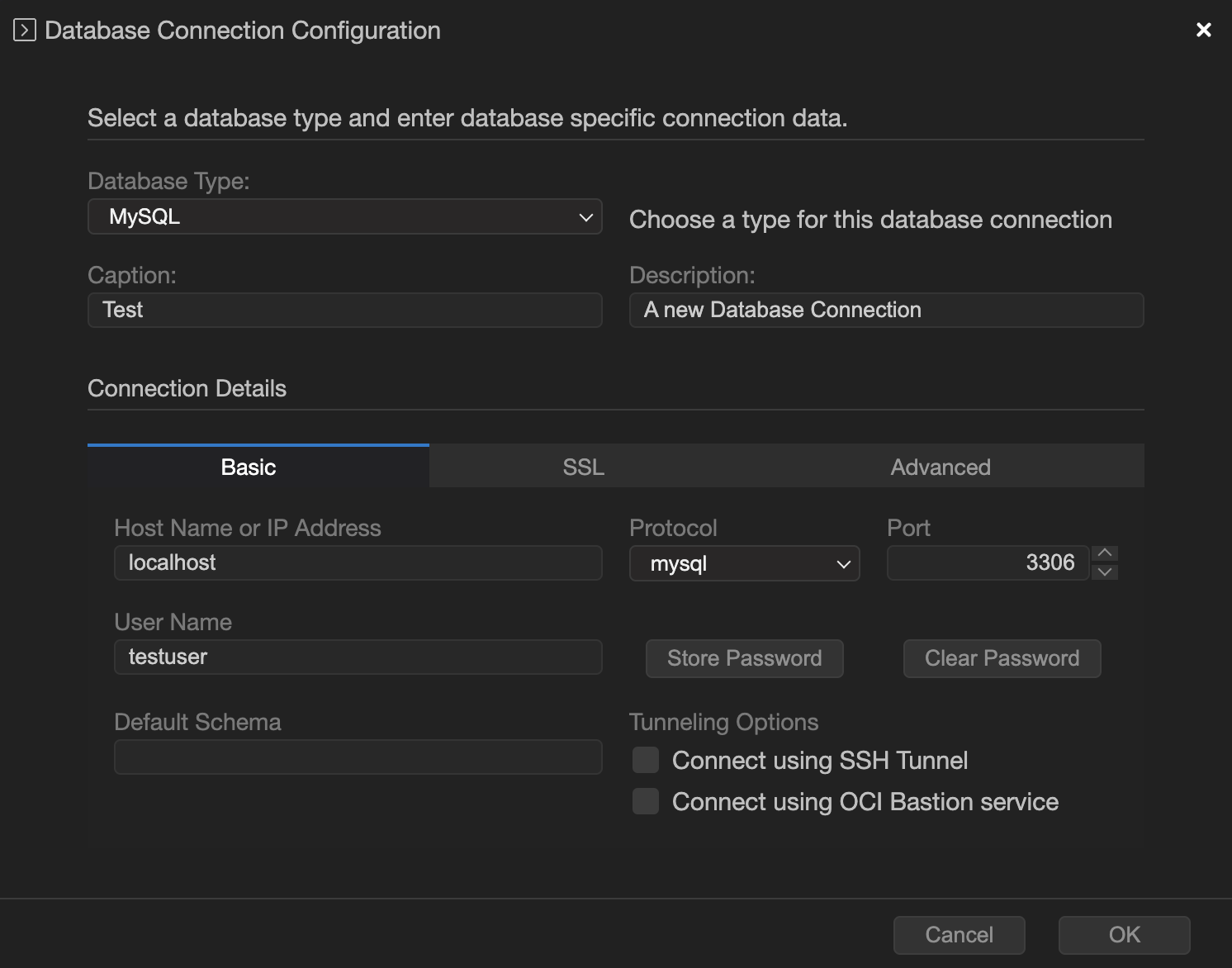This screenshot has height=968, width=1232.
Task: Click the Protocol dropdown chevron
Action: [x=843, y=563]
